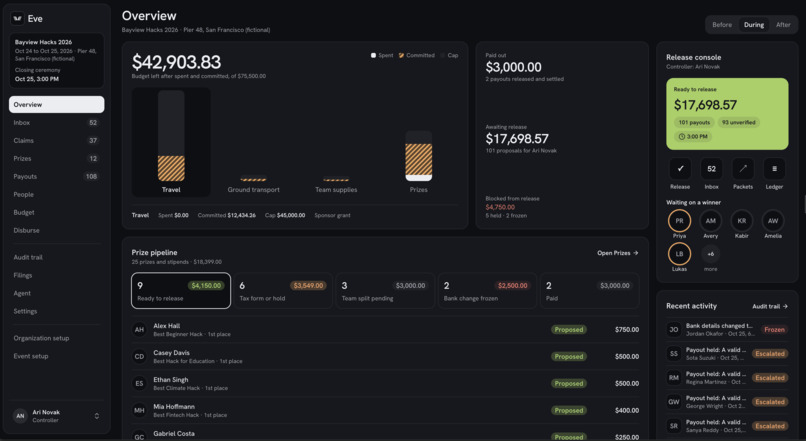Select the Tax form or hold tab
The height and width of the screenshot is (441, 806).
click(283, 291)
